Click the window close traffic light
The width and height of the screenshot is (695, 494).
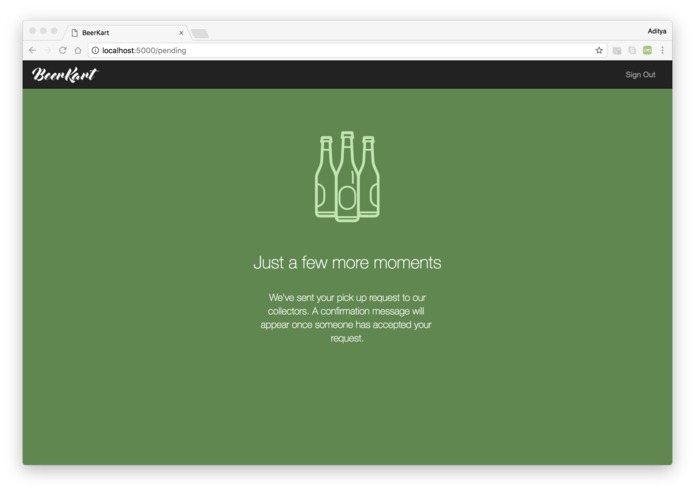coord(32,31)
